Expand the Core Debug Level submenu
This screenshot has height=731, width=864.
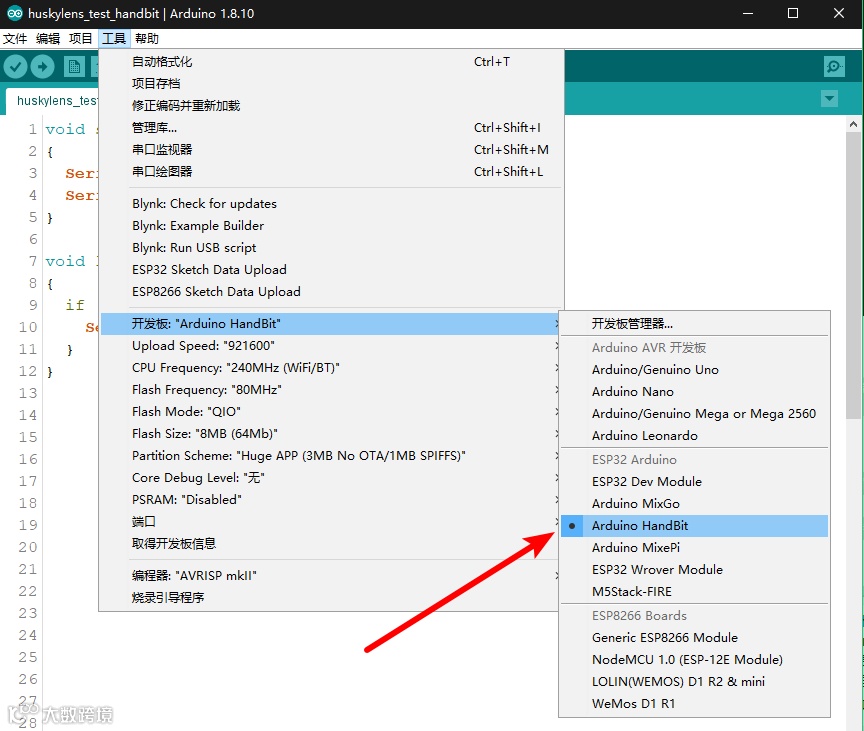330,478
